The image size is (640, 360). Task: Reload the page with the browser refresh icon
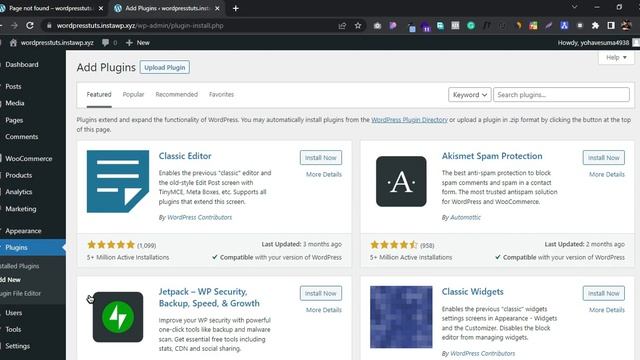coord(30,25)
